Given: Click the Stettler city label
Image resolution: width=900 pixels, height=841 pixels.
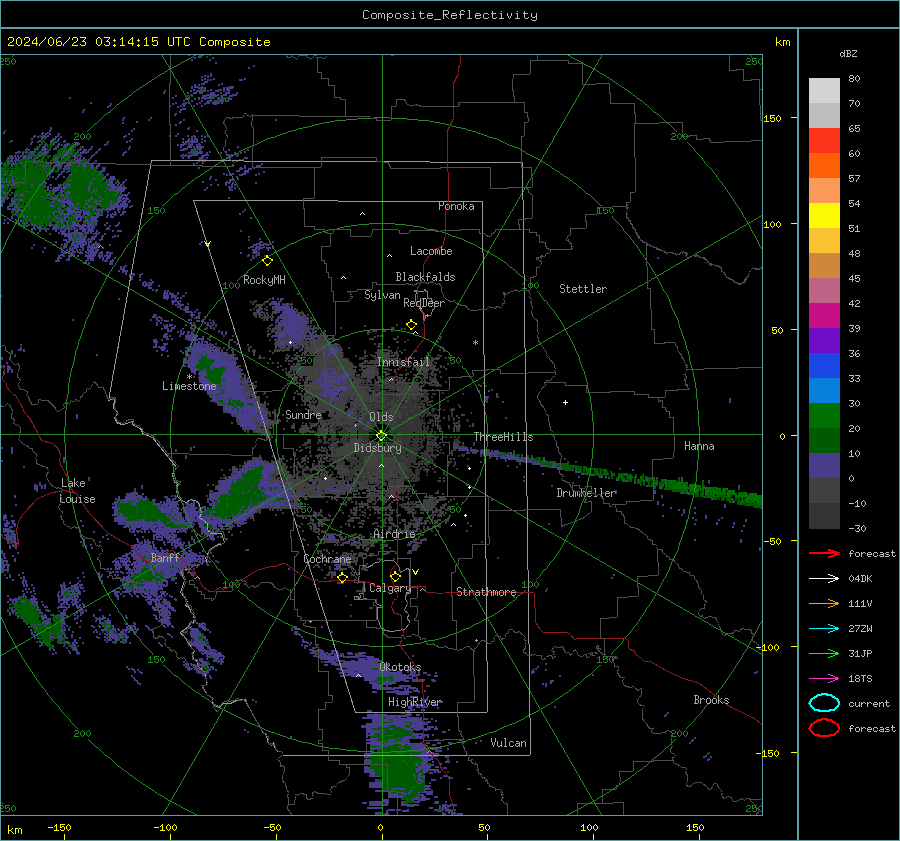Looking at the screenshot, I should (583, 289).
